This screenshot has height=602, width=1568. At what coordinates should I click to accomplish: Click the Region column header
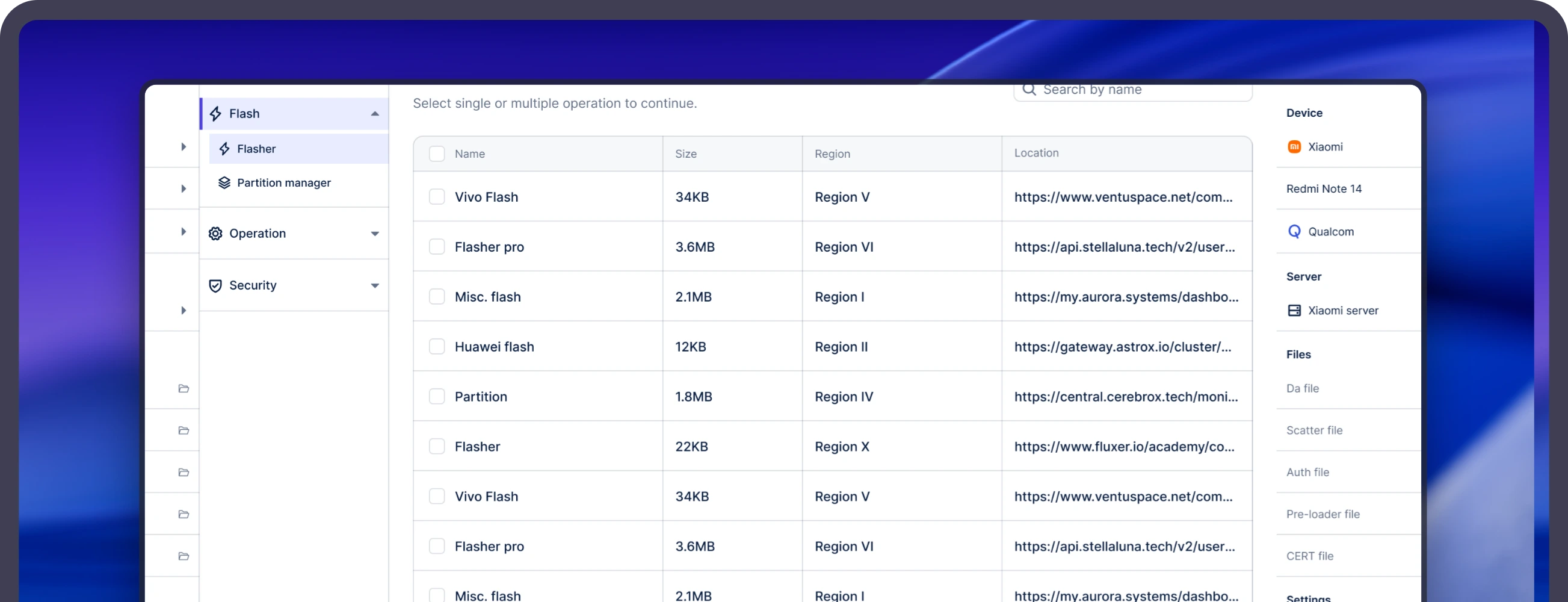pos(832,154)
